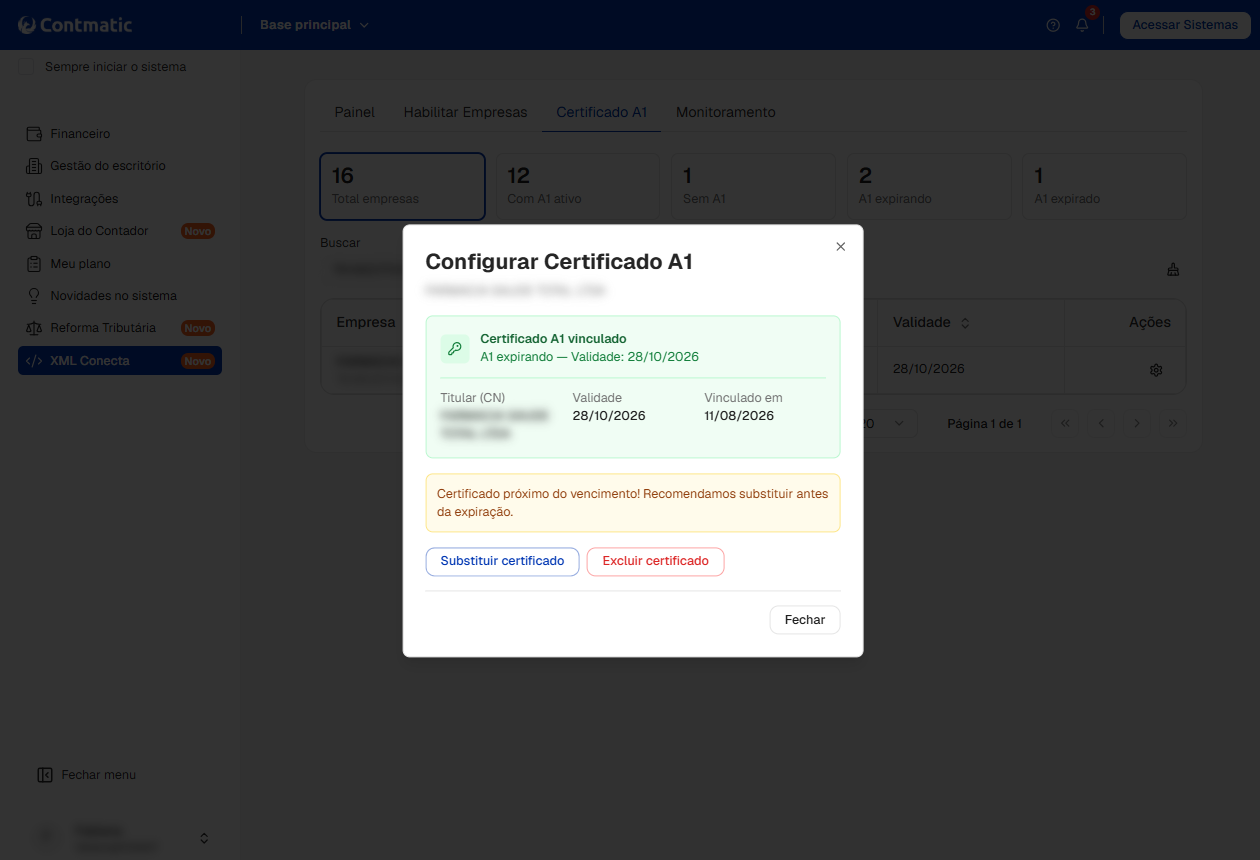Select the Sem A1 card

click(753, 186)
